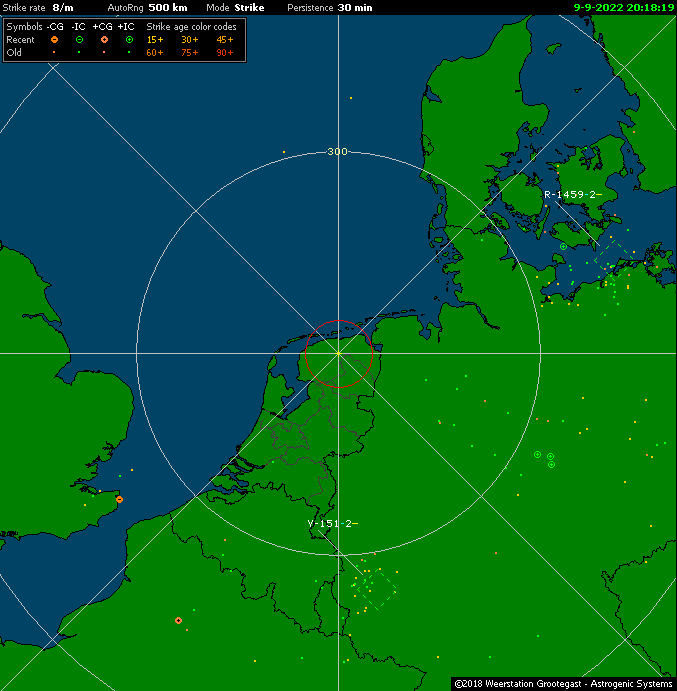Click the recent -IC symbol in the legend
This screenshot has width=677, height=691.
point(79,39)
